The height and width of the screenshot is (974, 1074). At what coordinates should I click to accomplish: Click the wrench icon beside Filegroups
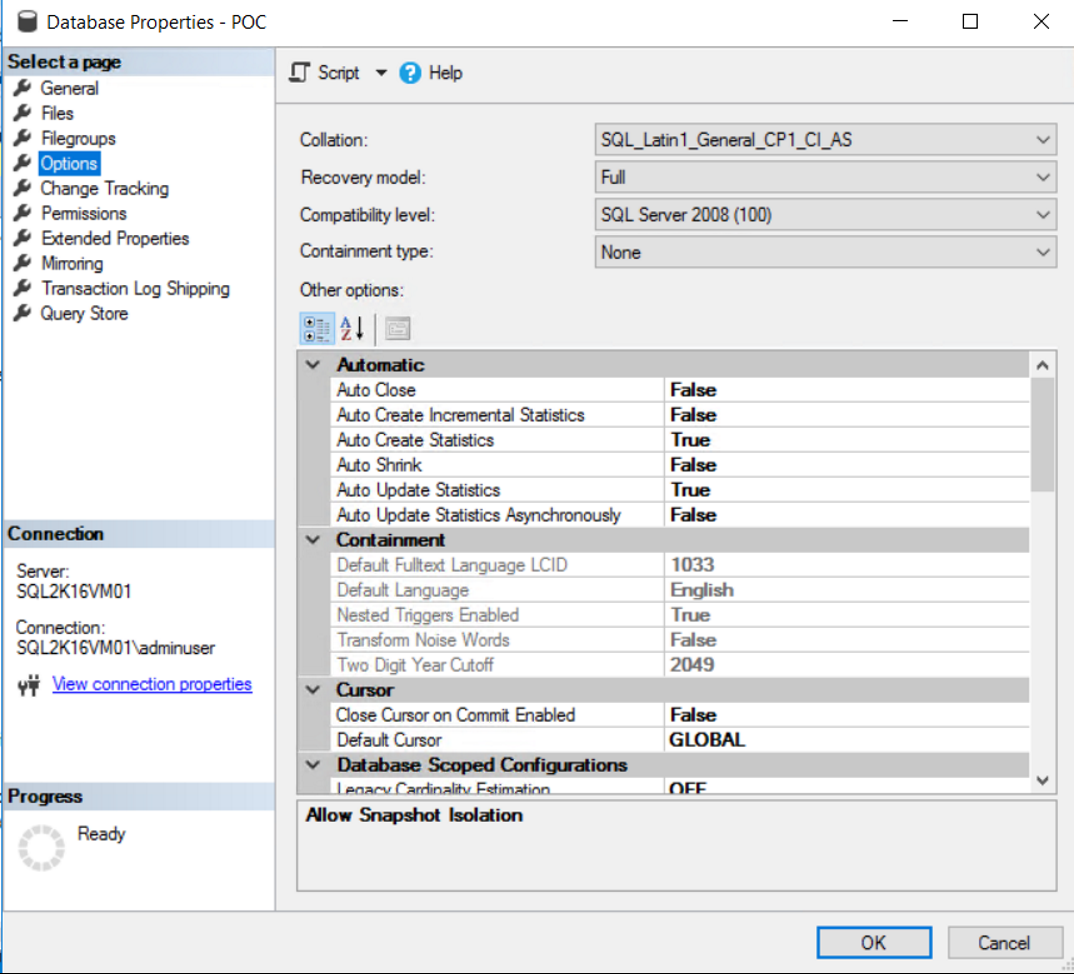(23, 138)
